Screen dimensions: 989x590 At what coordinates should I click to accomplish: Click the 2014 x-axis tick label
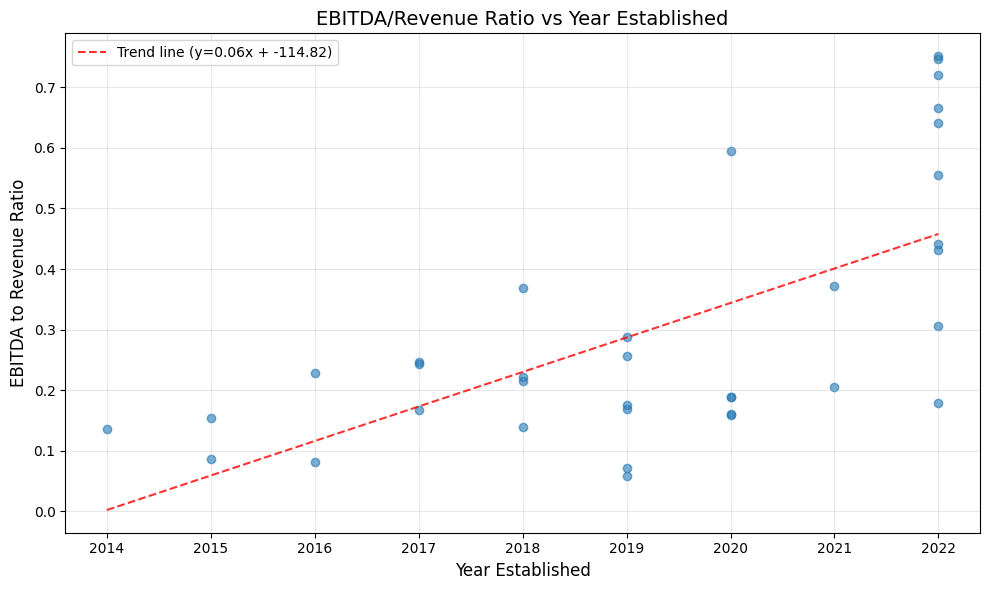pos(107,548)
